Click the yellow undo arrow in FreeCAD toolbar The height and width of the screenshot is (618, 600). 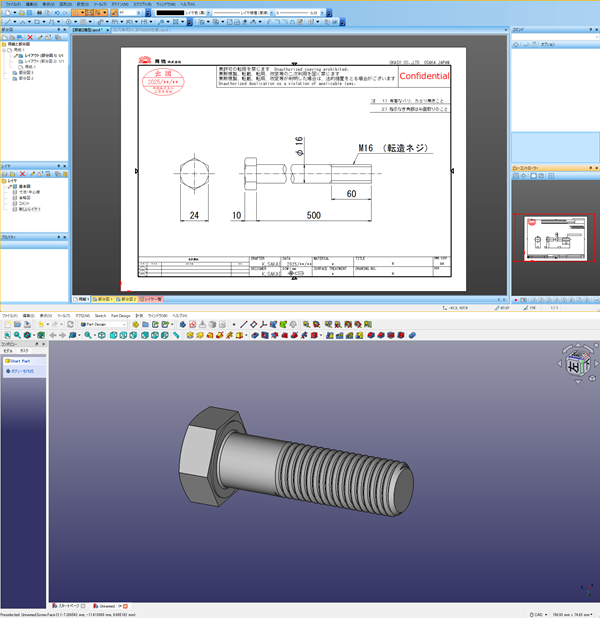click(41, 324)
